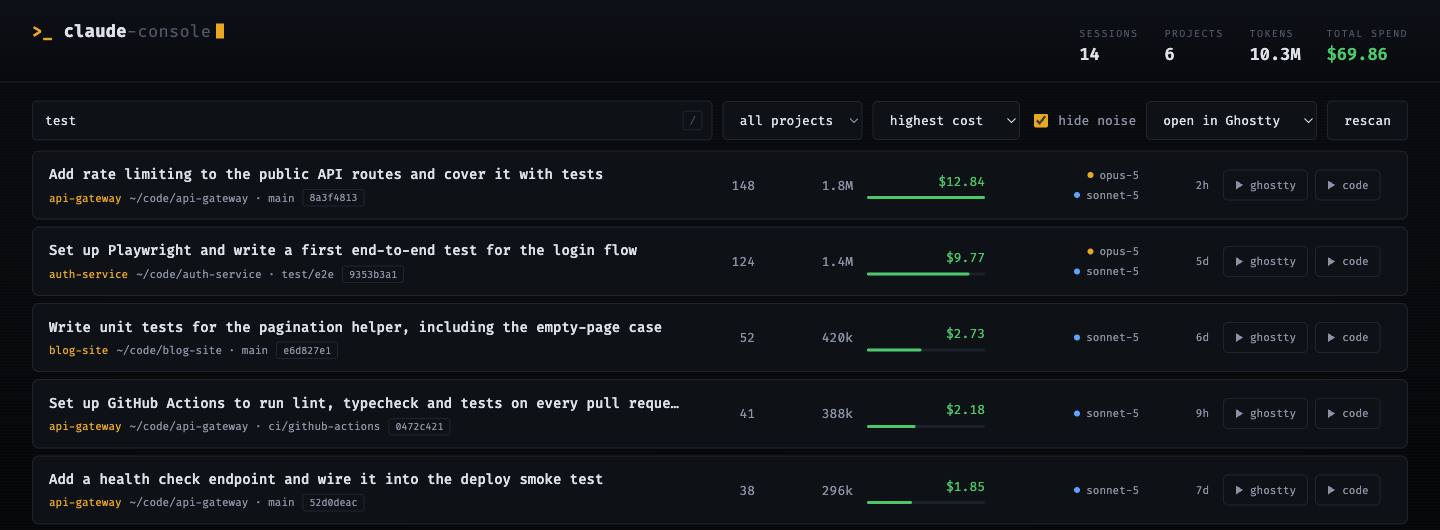Open code for the rate limiting session

click(x=1347, y=185)
